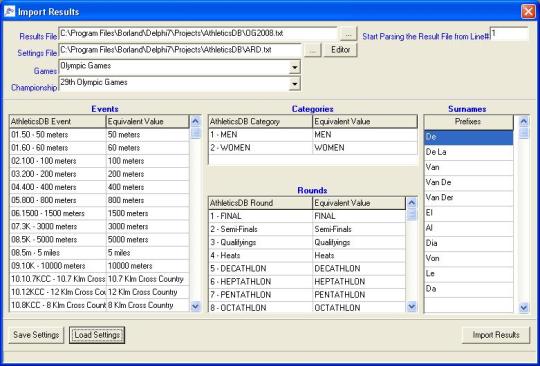Select round row 5 - DECATHLON
Image resolution: width=540 pixels, height=366 pixels.
307,269
